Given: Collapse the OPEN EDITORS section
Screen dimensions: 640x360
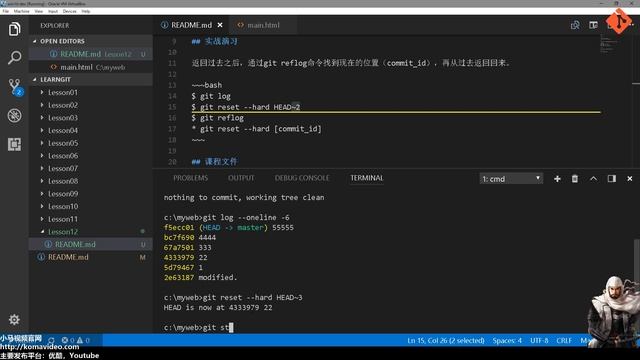Looking at the screenshot, I should point(91,41).
